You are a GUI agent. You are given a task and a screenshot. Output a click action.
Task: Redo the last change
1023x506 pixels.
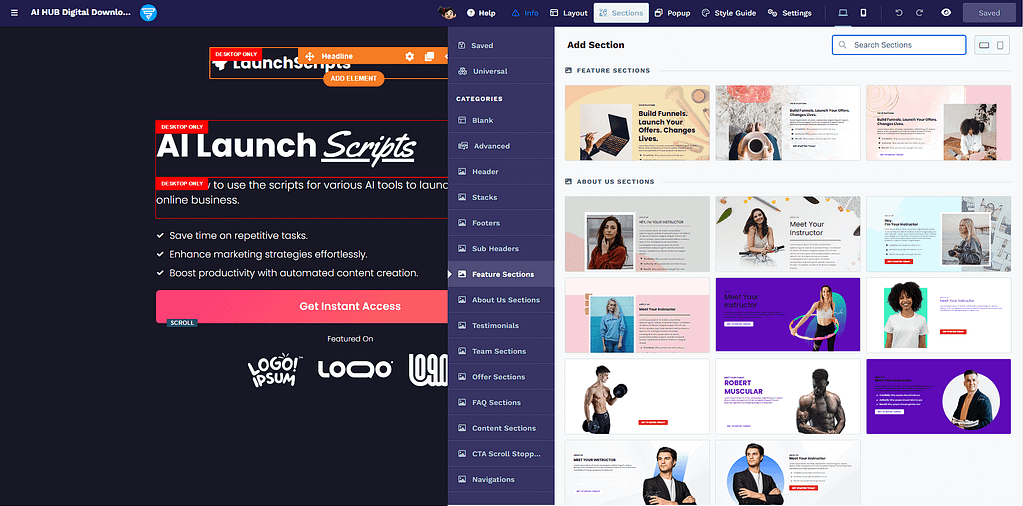coord(919,13)
